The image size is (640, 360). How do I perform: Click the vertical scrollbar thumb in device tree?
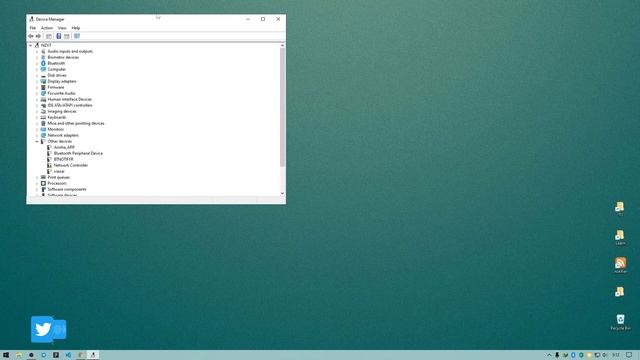[282, 107]
